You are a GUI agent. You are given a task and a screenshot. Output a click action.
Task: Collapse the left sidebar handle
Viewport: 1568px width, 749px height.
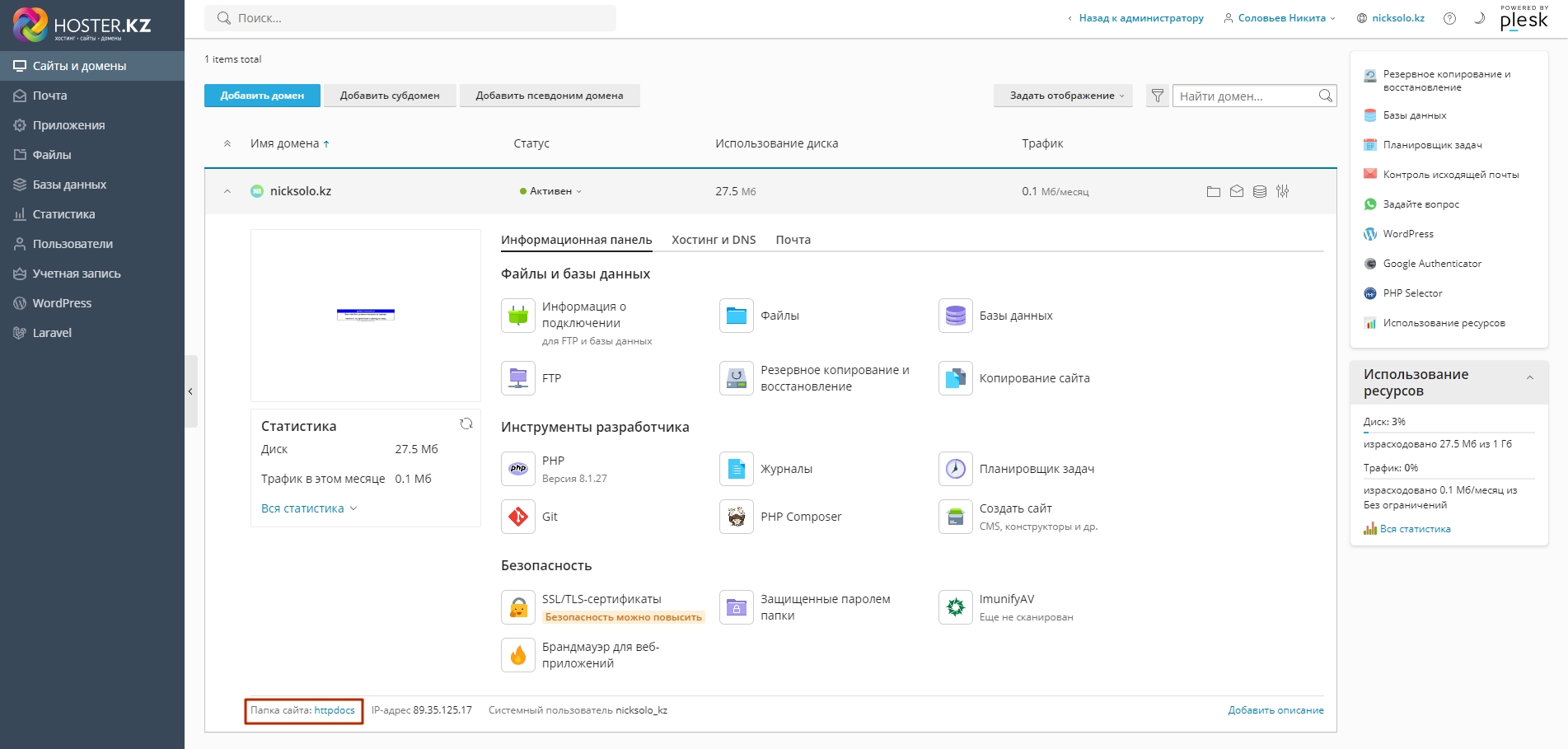point(191,391)
